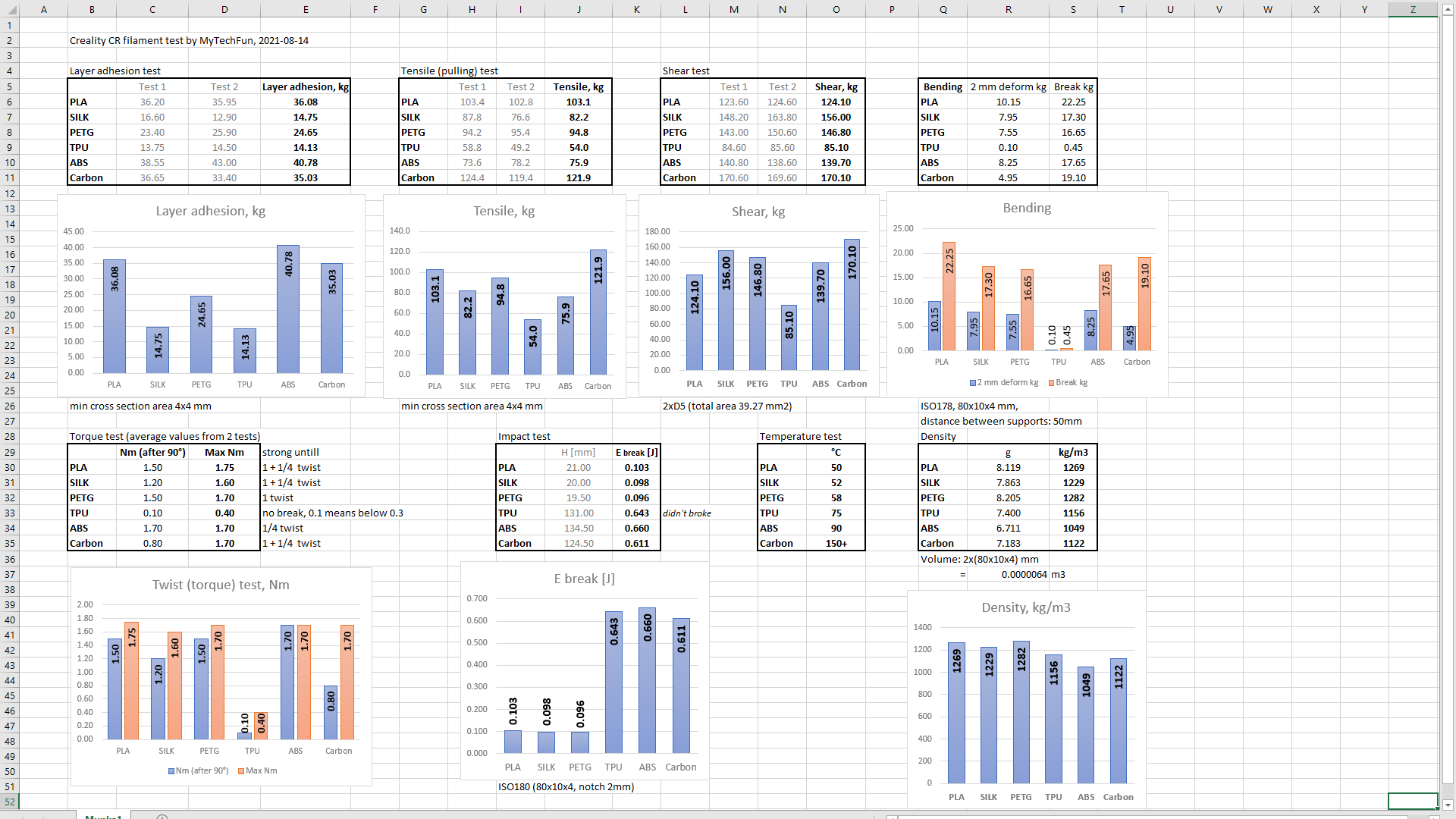Select the 'Impact test' heading cell
Image resolution: width=1456 pixels, height=819 pixels.
click(524, 437)
